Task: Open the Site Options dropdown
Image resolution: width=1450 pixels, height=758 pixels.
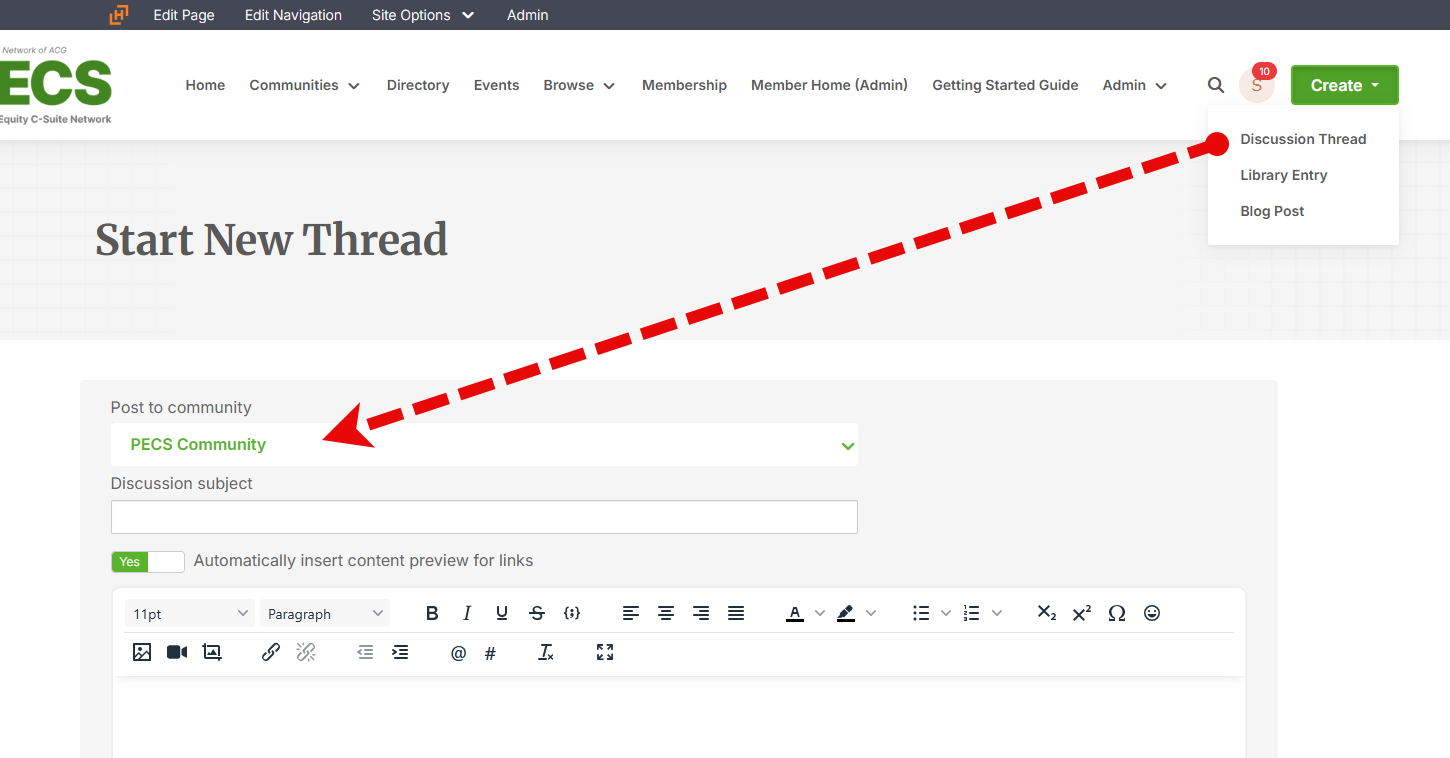Action: pos(423,15)
